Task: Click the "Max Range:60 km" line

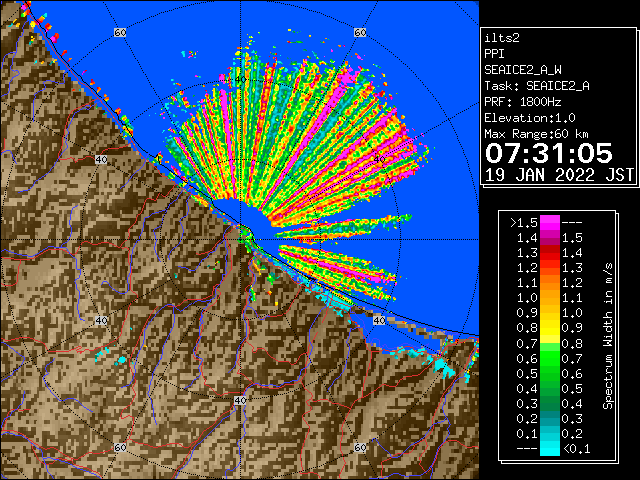Action: click(536, 134)
